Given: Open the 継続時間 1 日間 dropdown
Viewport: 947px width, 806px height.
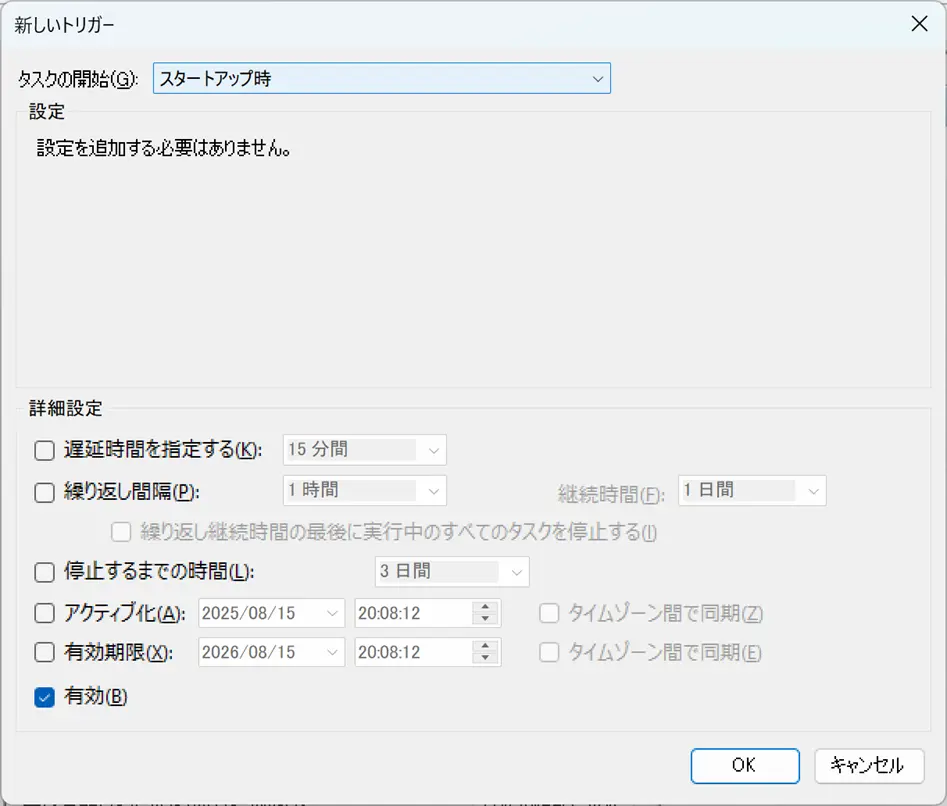Looking at the screenshot, I should coord(752,490).
